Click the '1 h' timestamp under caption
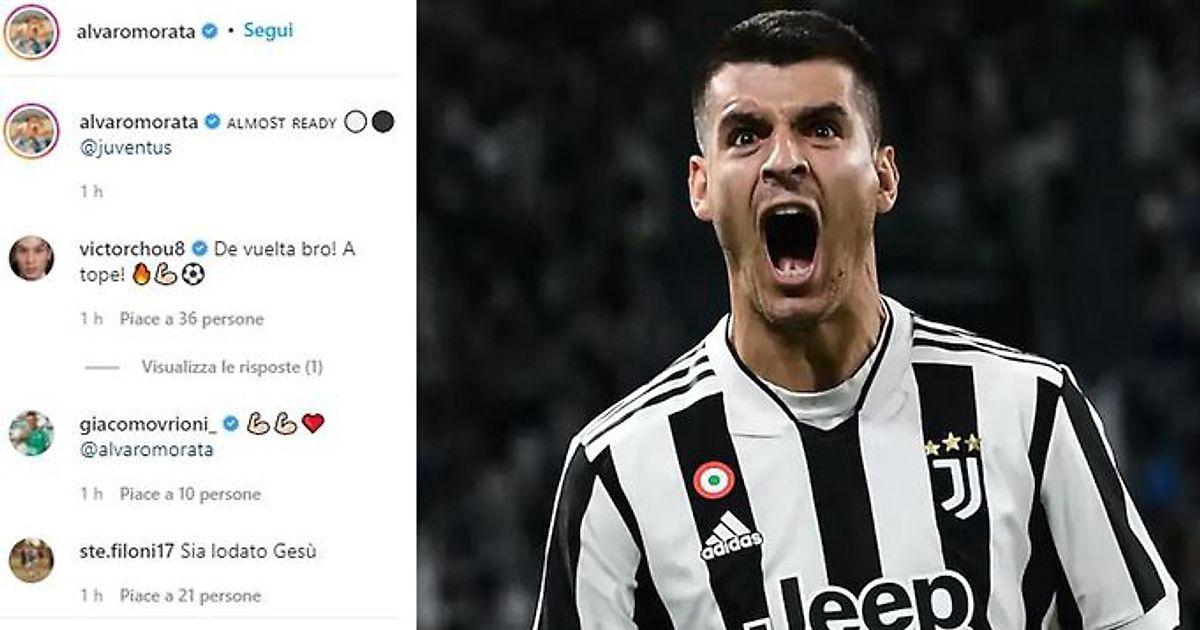 pos(91,191)
